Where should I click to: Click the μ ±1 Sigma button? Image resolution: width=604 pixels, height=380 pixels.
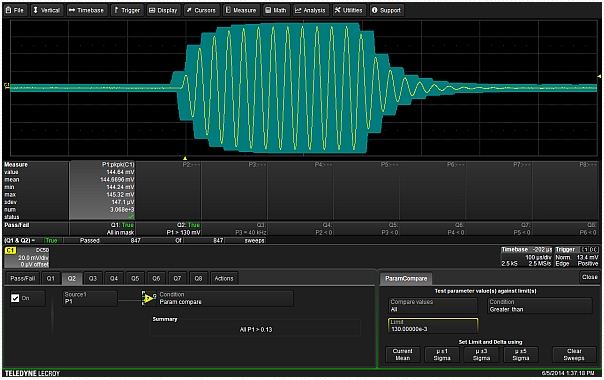442,355
